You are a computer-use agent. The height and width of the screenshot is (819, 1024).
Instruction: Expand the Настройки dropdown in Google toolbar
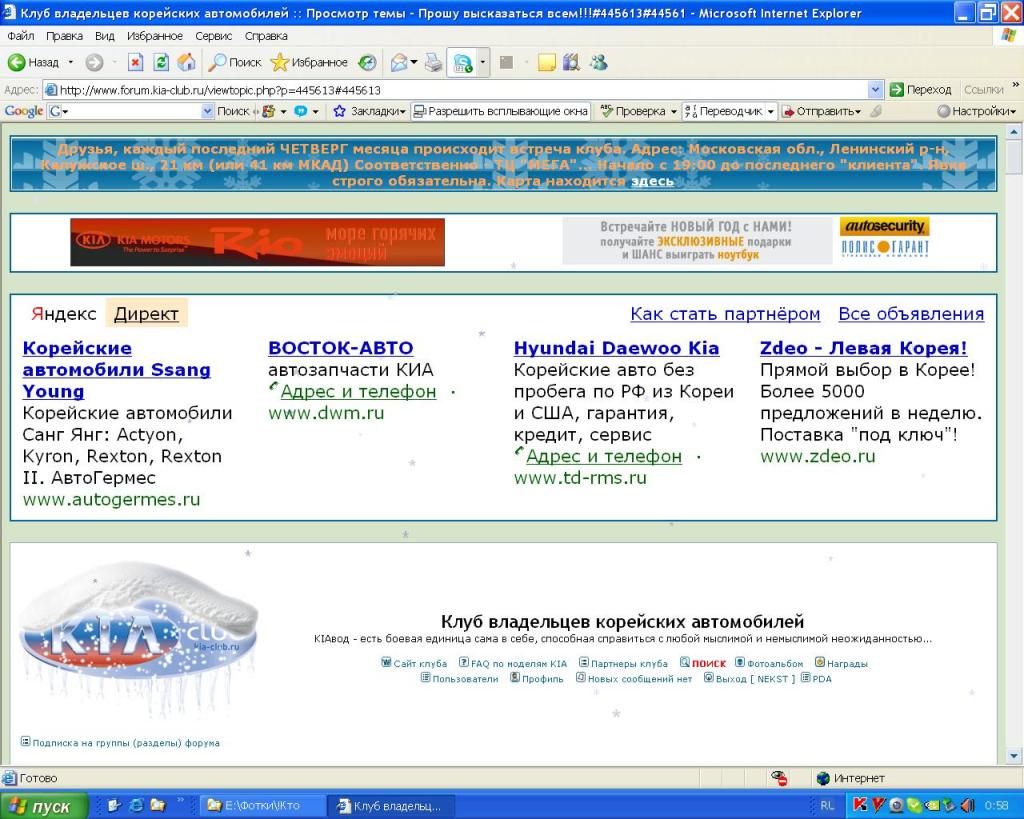[x=977, y=111]
